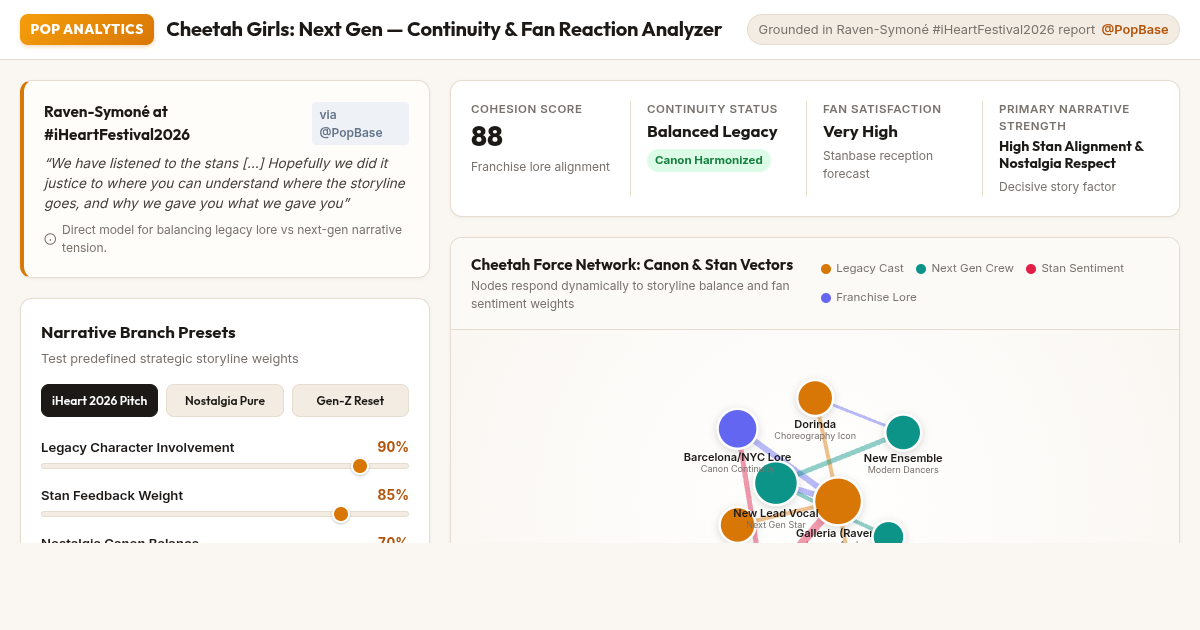Viewport: 1200px width, 630px height.
Task: Click the 'Cheetah Girls: Next Gen' page title
Action: point(444,29)
